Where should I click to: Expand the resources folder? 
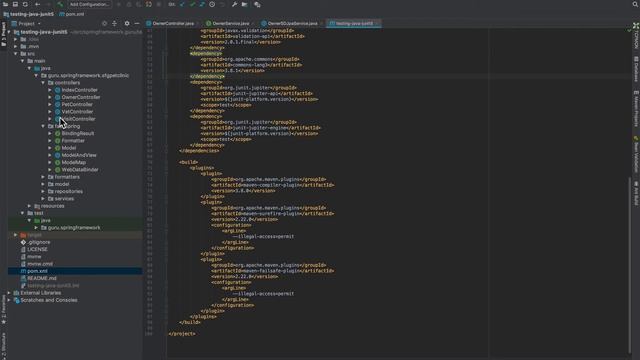point(29,206)
